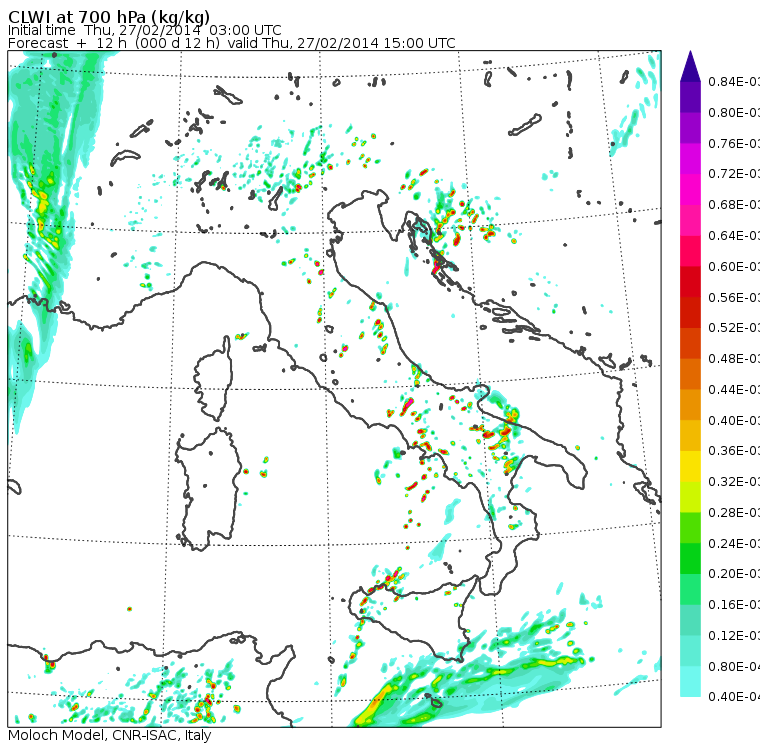Click the 0.48E-03 colorbar label
This screenshot has height=749, width=760.
click(734, 359)
